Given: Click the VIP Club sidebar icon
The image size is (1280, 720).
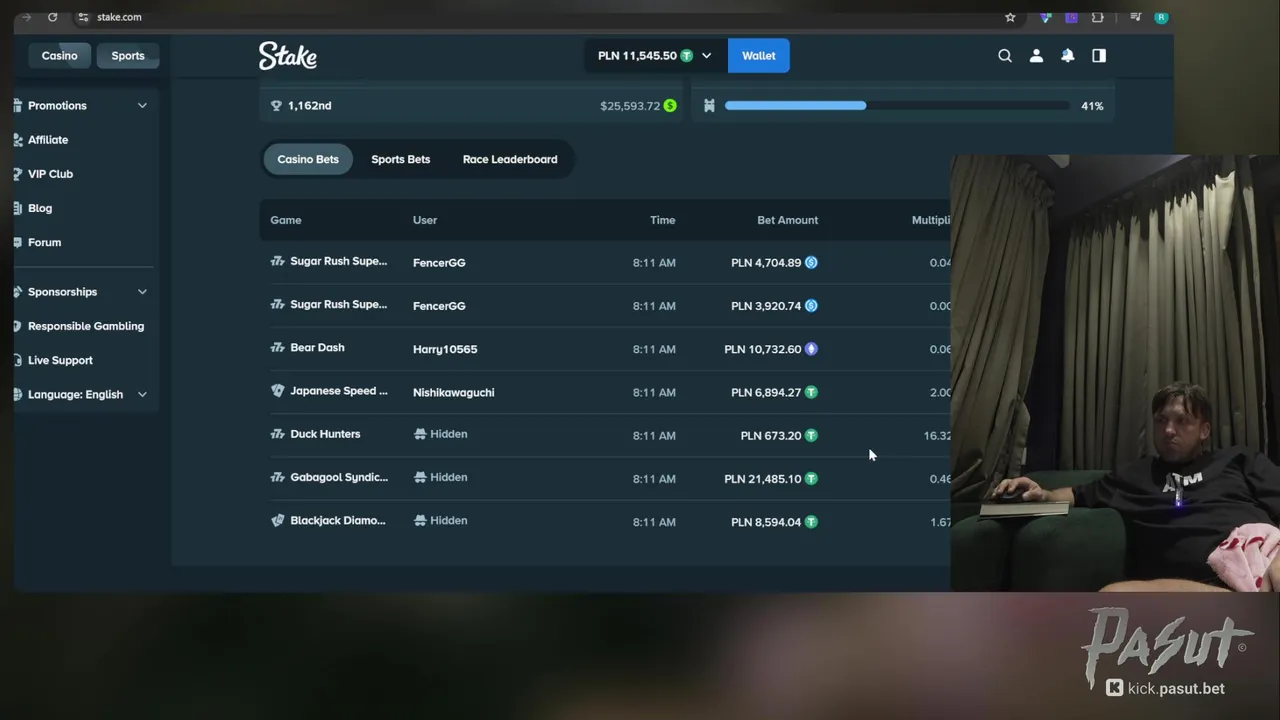Looking at the screenshot, I should click(18, 174).
